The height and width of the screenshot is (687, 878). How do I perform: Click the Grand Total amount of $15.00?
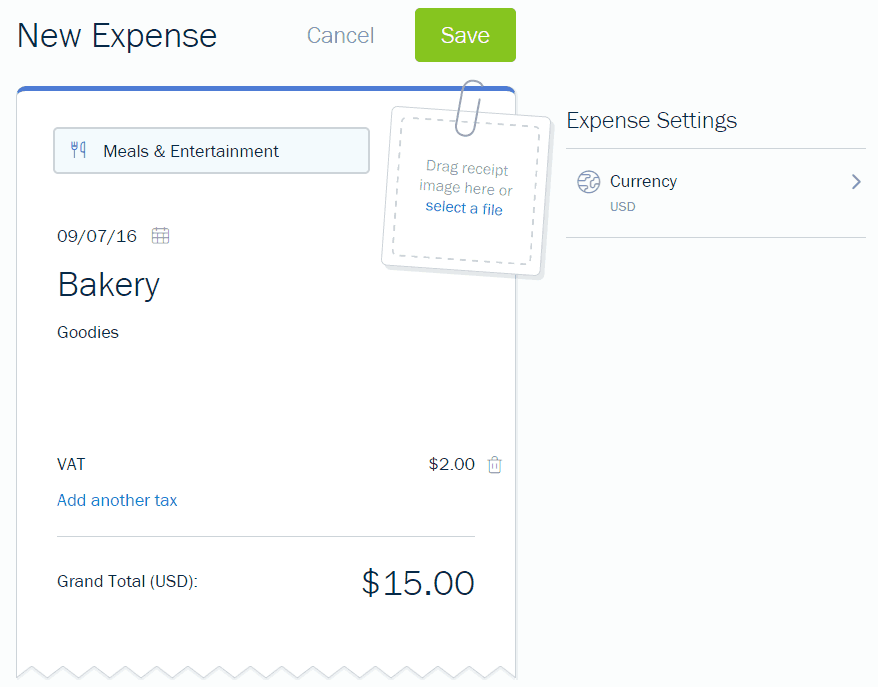click(420, 581)
